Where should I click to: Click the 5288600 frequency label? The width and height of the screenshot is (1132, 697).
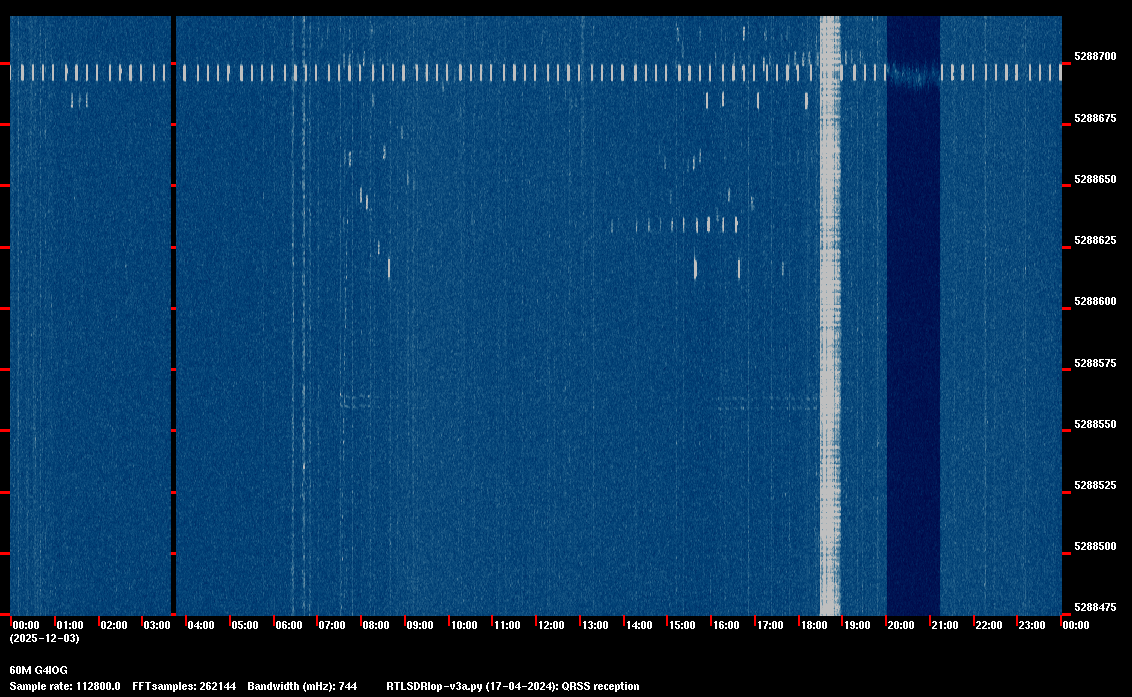click(x=1095, y=301)
